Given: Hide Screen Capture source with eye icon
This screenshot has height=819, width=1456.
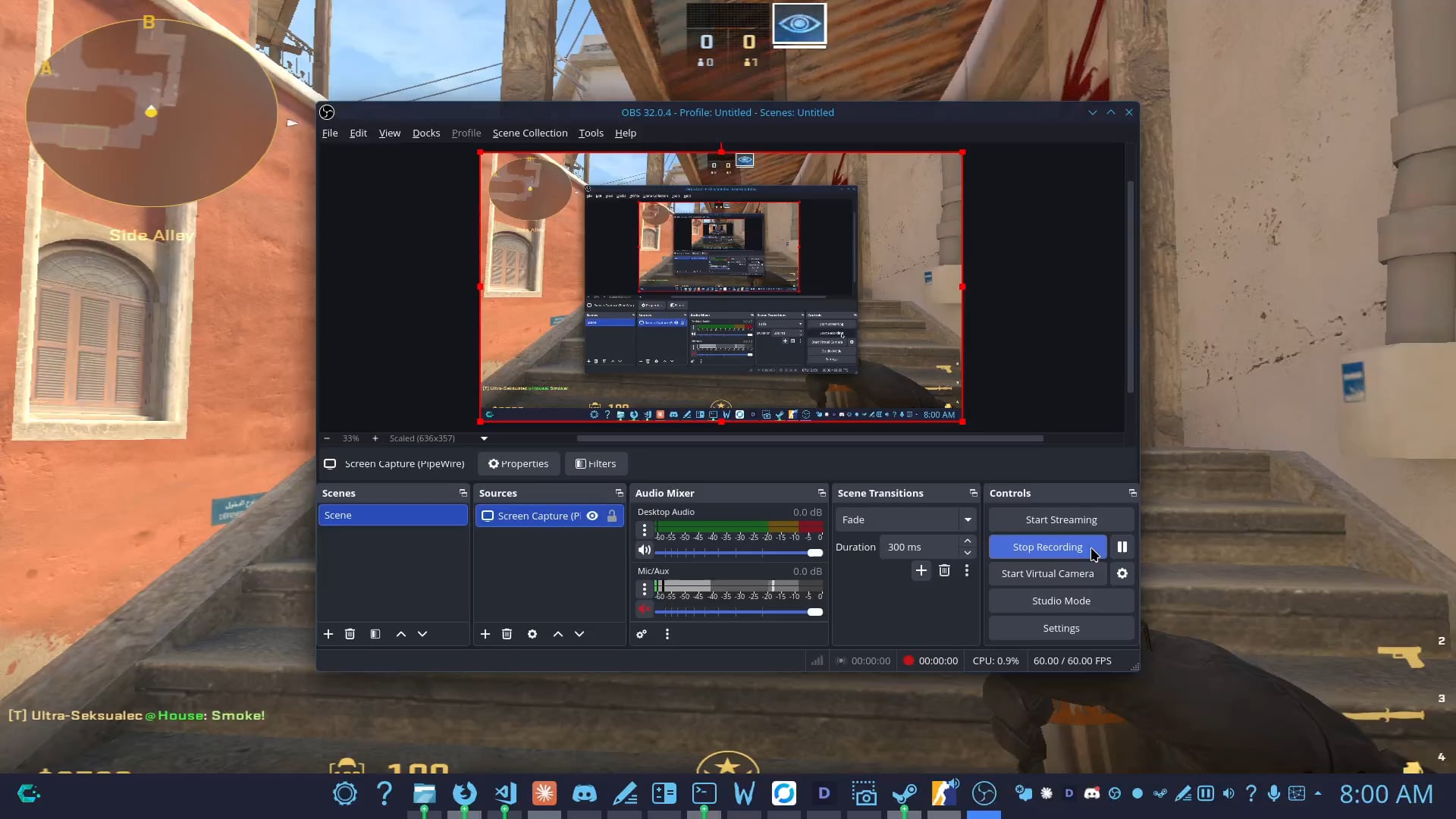Looking at the screenshot, I should tap(592, 516).
